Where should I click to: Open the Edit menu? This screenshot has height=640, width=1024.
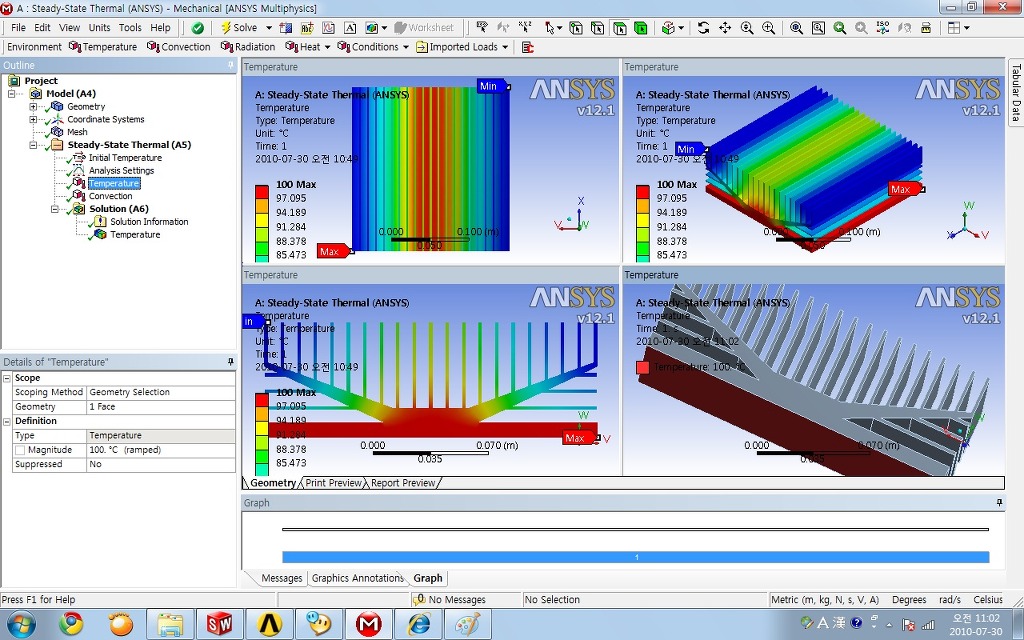click(42, 27)
